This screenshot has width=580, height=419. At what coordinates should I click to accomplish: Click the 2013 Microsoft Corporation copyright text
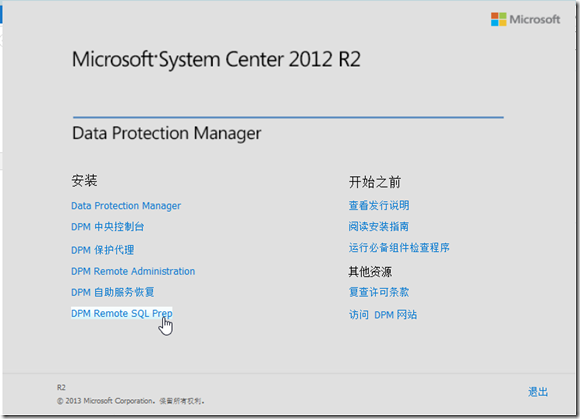[131, 401]
